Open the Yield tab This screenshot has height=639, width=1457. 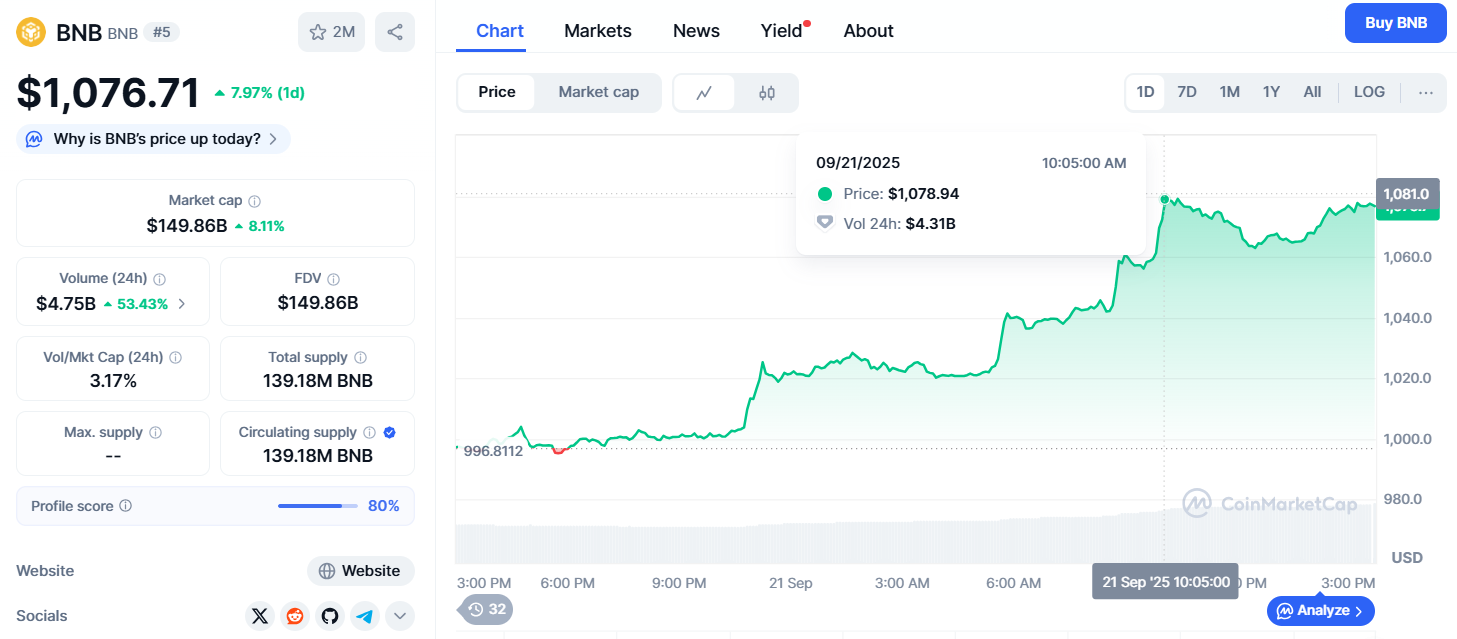click(x=782, y=31)
